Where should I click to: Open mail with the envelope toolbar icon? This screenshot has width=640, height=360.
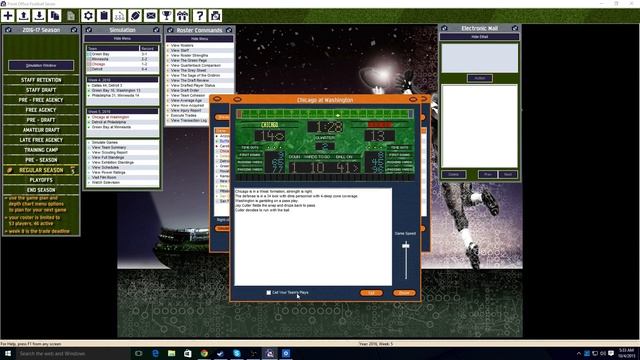click(151, 16)
